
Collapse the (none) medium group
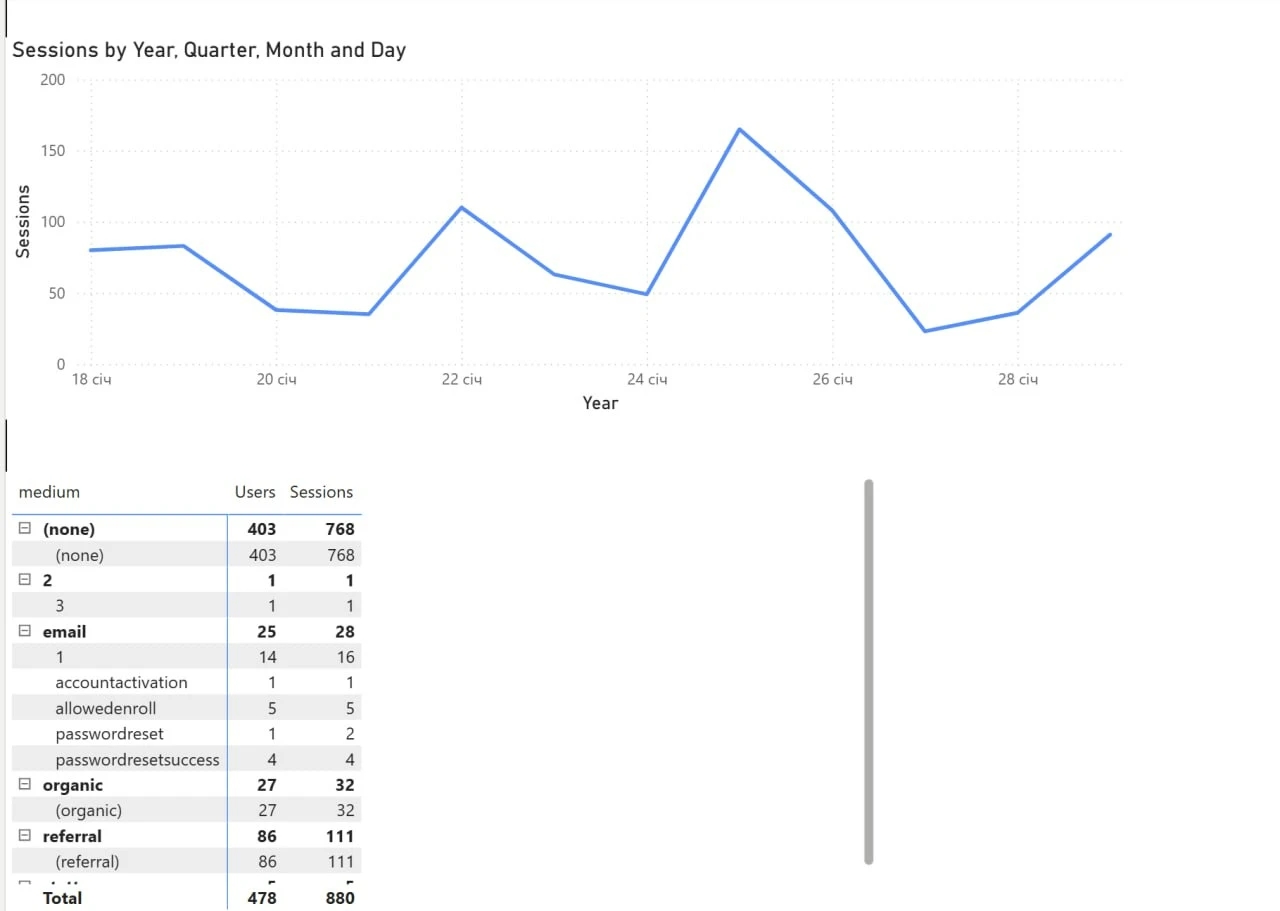pos(26,529)
